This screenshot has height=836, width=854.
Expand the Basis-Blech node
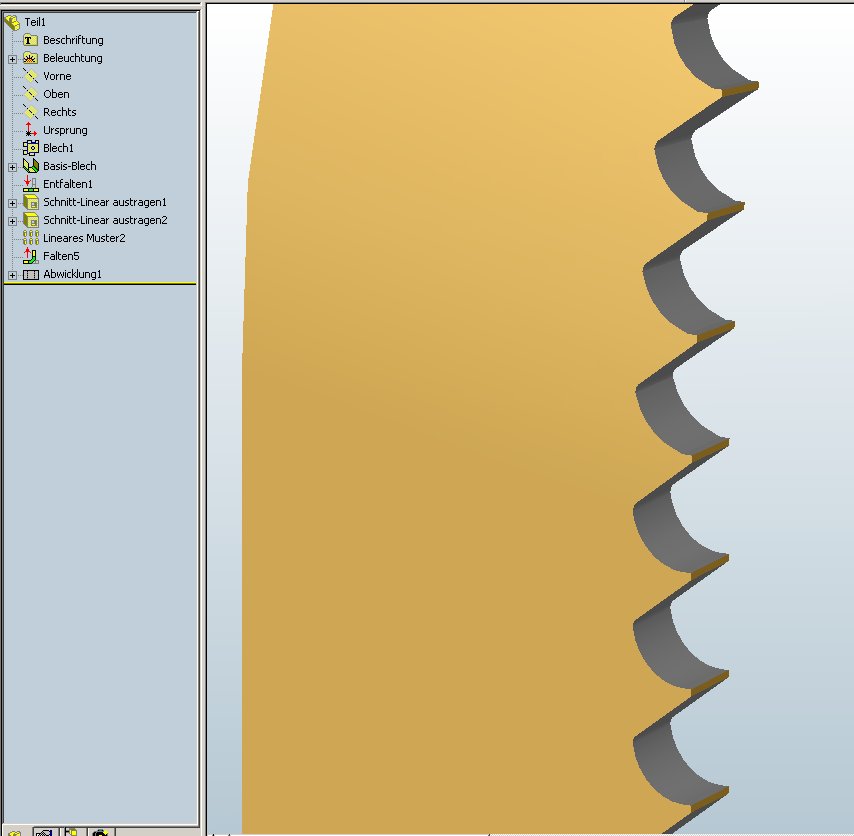[13, 167]
